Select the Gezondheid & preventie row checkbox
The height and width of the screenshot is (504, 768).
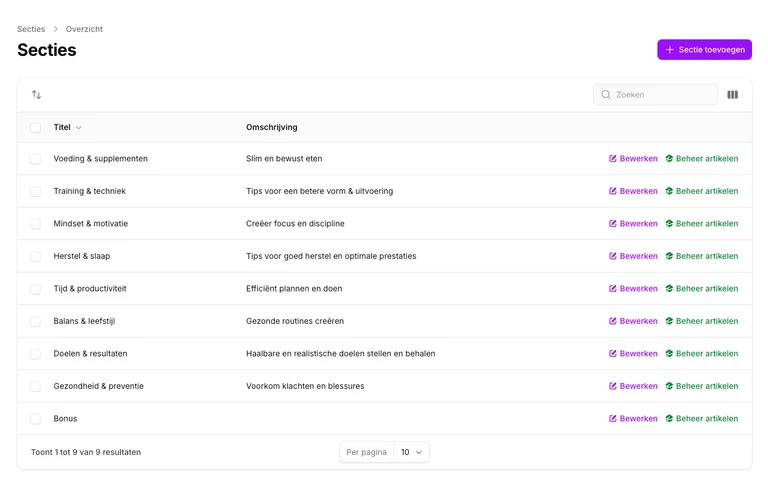click(x=35, y=386)
